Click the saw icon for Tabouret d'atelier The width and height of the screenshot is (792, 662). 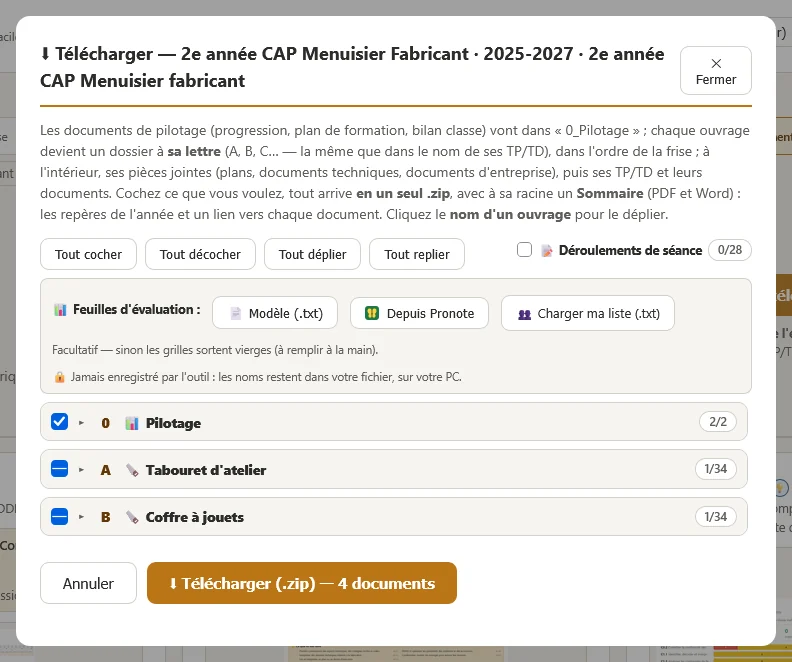click(132, 470)
